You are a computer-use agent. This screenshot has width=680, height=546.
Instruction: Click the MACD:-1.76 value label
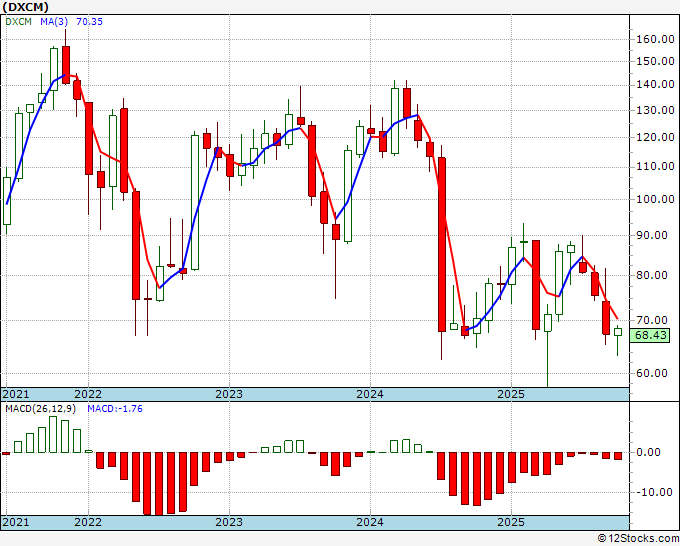[x=115, y=409]
